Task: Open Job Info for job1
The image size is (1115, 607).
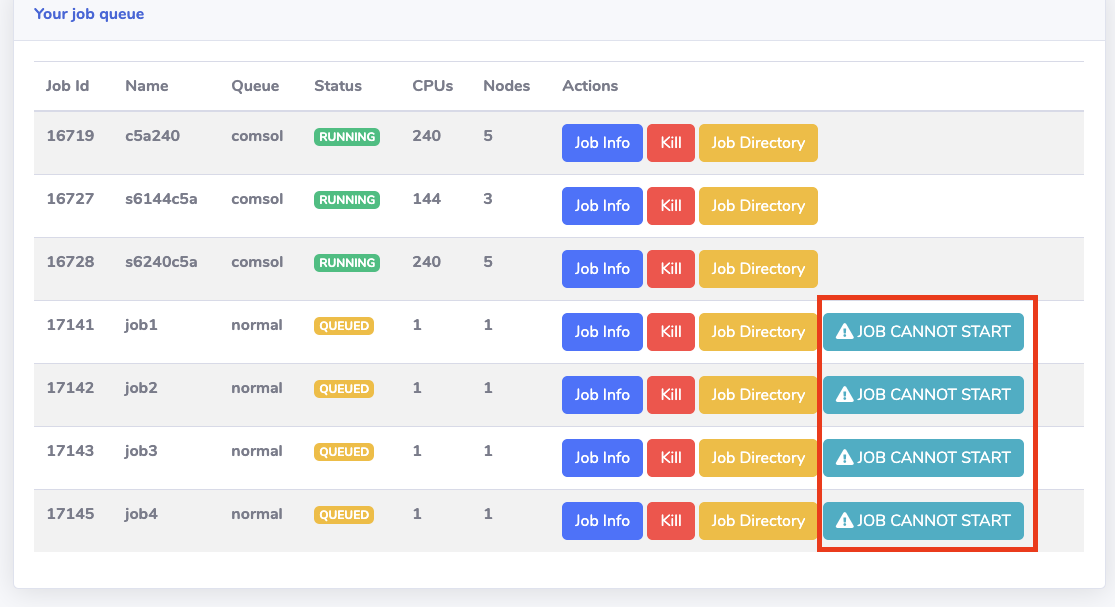Action: click(x=602, y=332)
